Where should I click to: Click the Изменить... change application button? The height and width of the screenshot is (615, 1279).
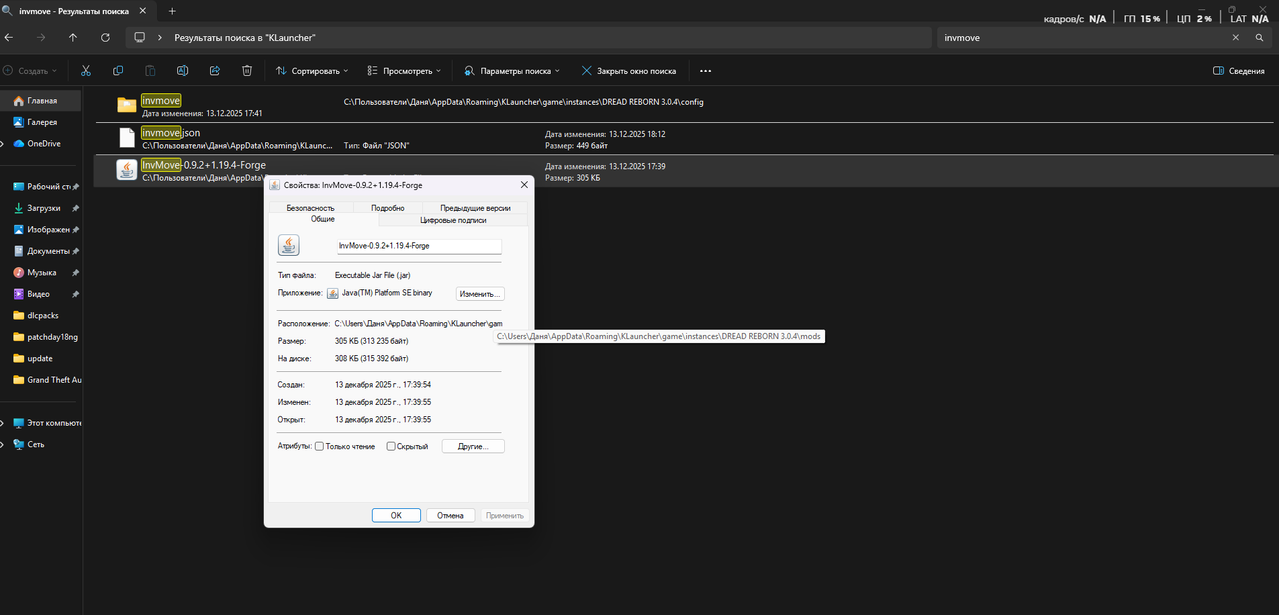tap(480, 294)
